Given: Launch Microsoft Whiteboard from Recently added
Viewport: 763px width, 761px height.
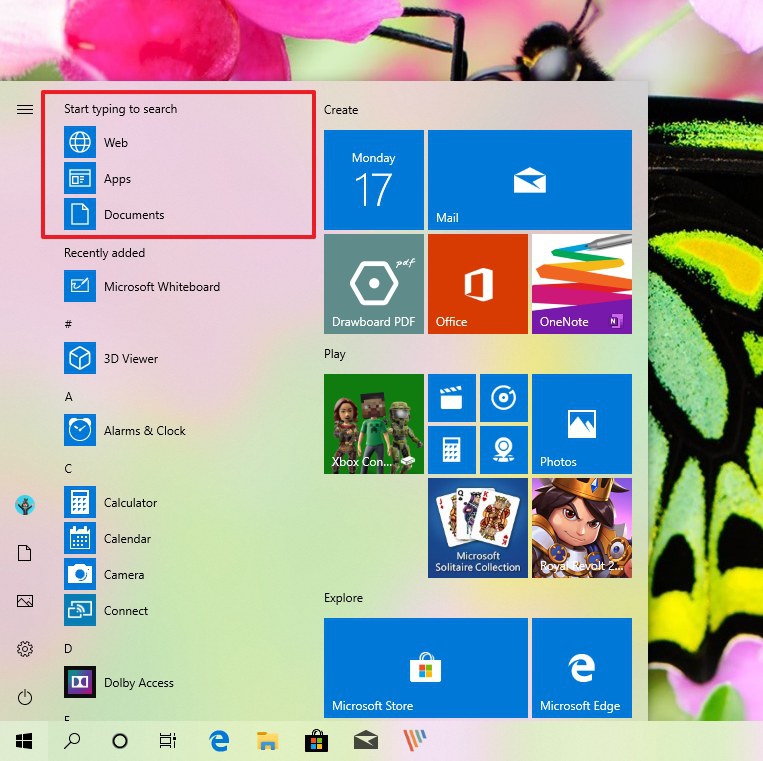Looking at the screenshot, I should tap(160, 287).
